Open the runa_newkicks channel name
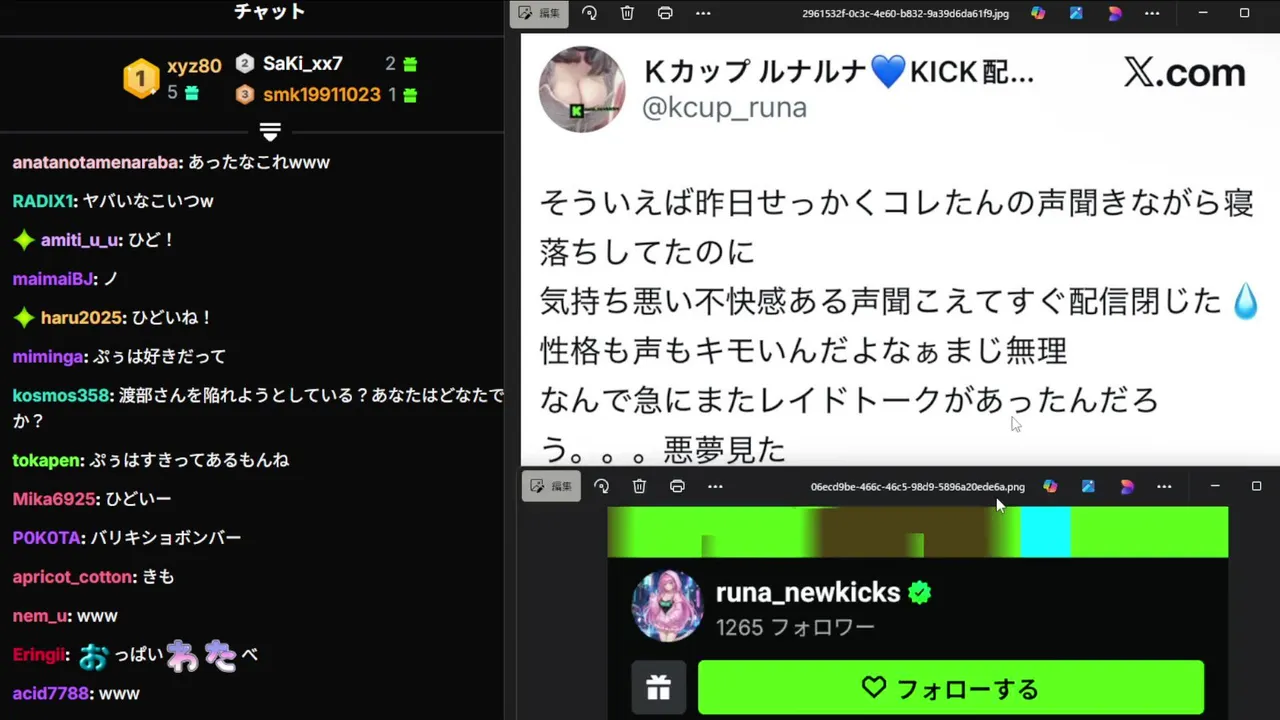Image resolution: width=1280 pixels, height=720 pixels. 808,592
